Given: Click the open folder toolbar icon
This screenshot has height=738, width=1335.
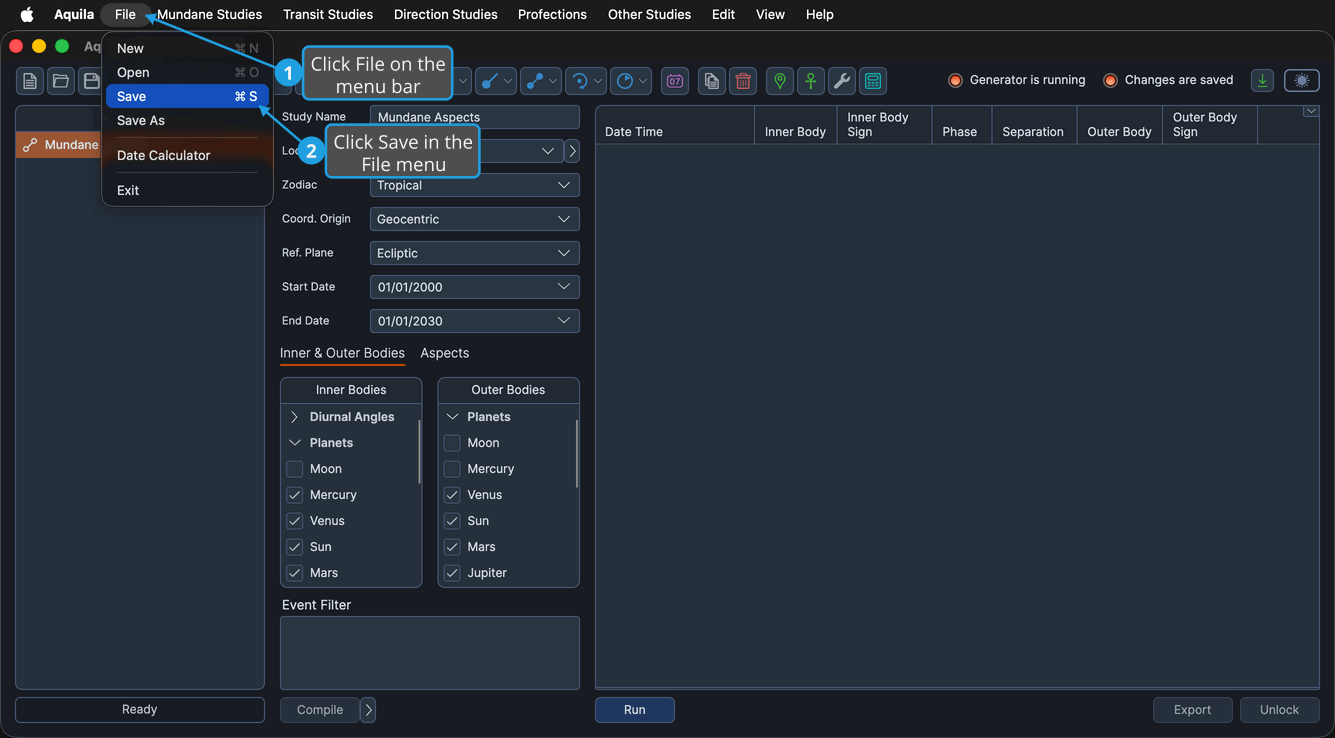Looking at the screenshot, I should pyautogui.click(x=61, y=81).
